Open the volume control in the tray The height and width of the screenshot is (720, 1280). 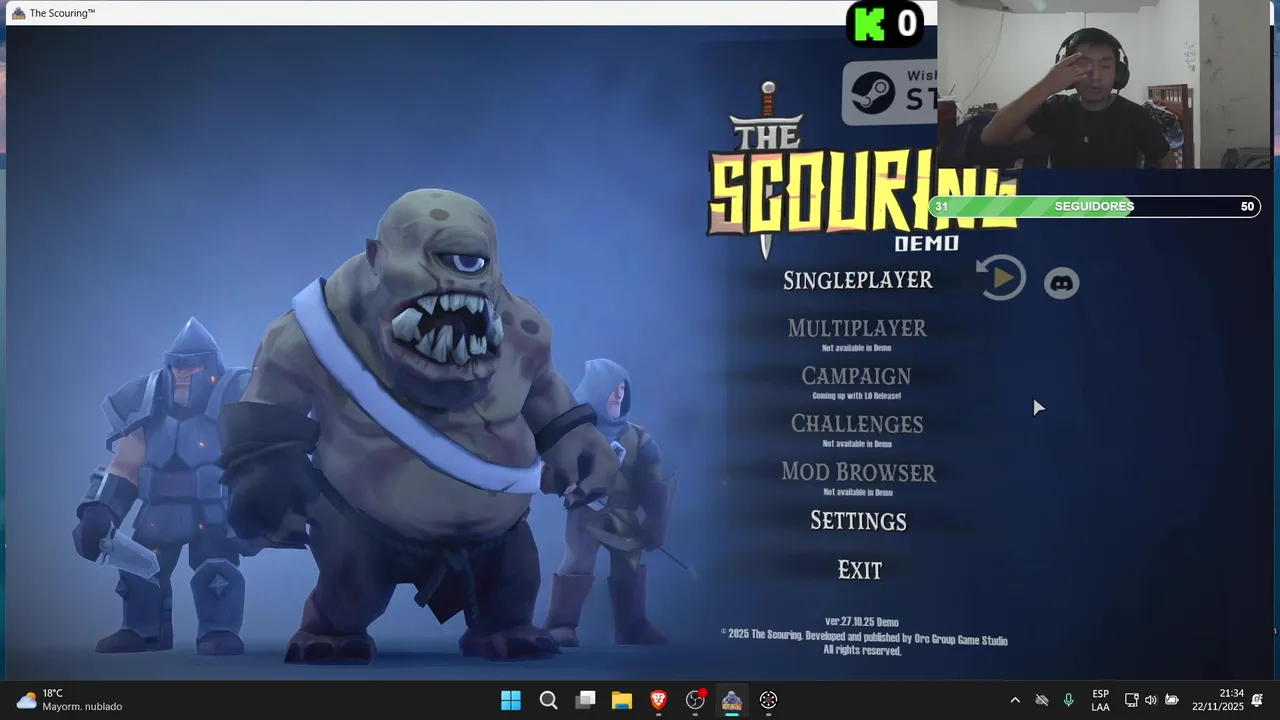pyautogui.click(x=1151, y=700)
